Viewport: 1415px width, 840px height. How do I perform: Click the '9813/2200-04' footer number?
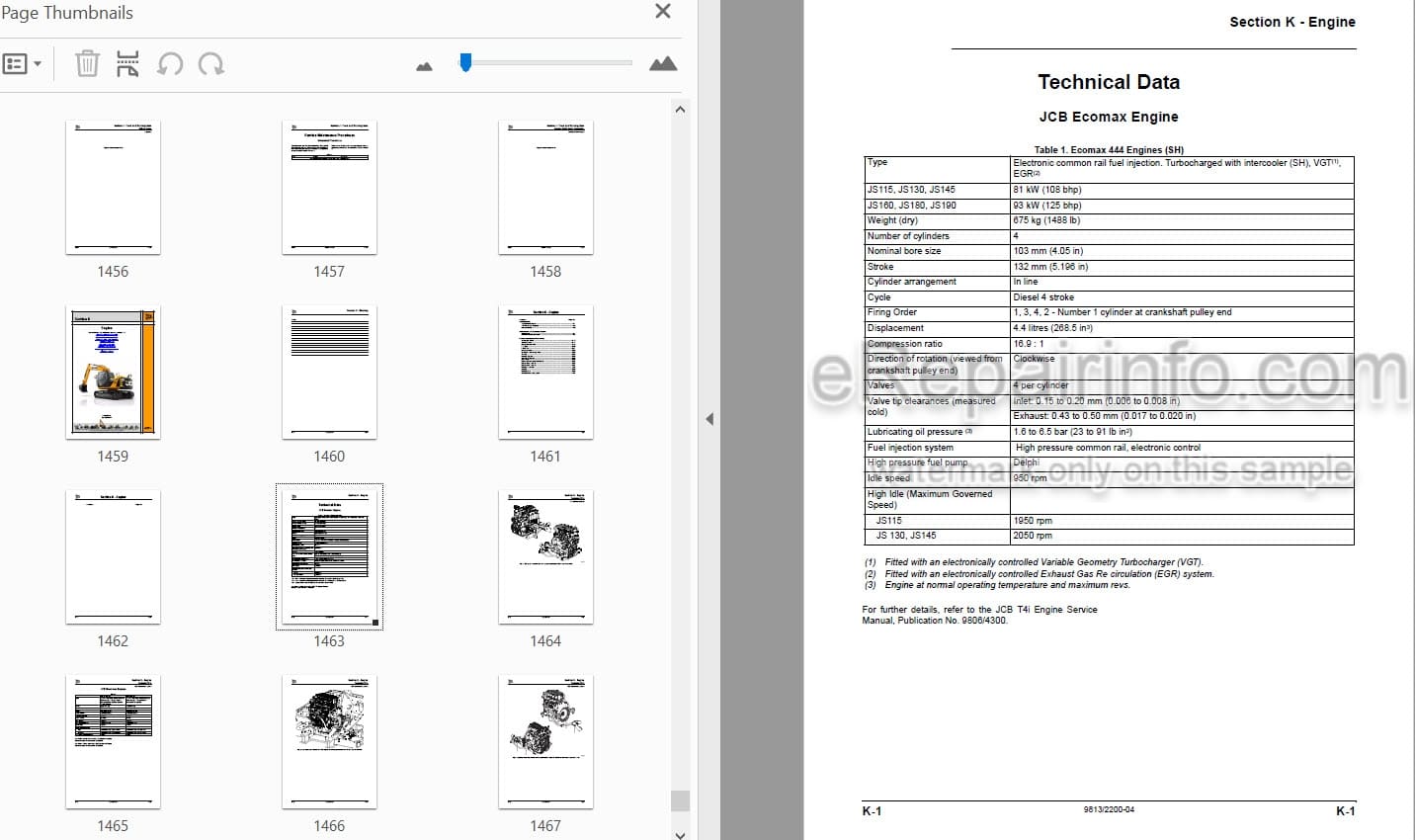tap(1109, 810)
